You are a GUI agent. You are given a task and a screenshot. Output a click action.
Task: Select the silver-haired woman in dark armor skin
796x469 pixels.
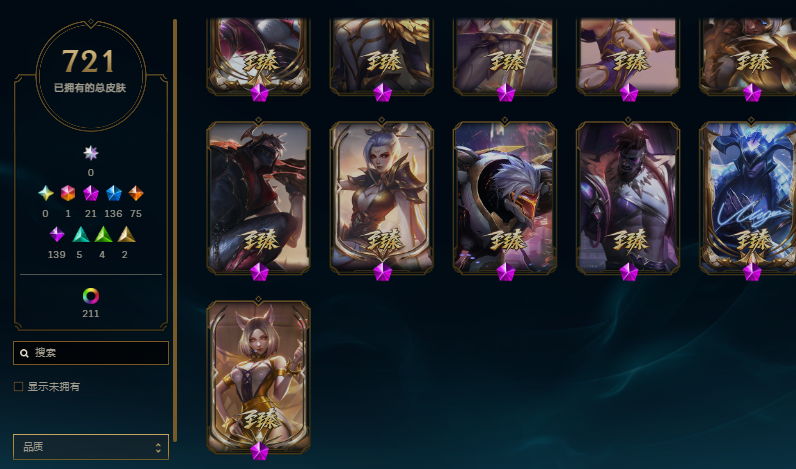coord(382,197)
